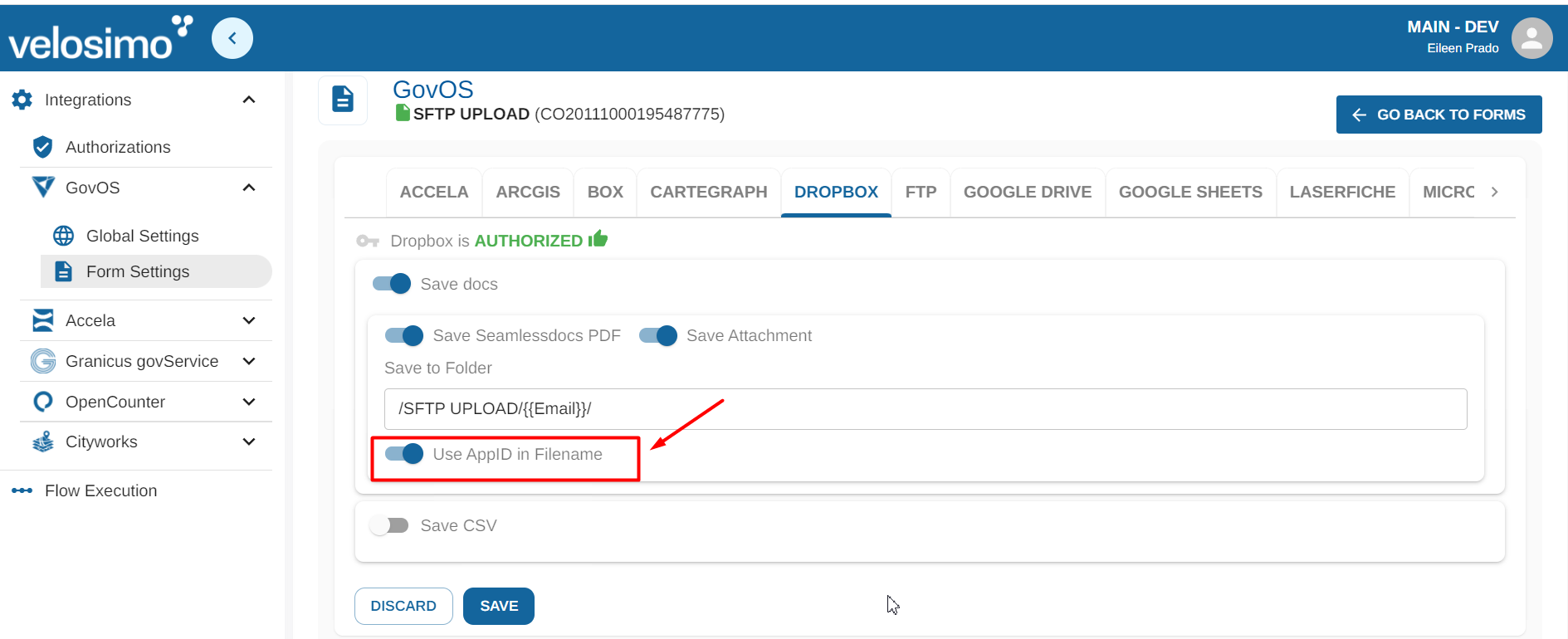Screen dimensions: 1568x639
Task: Click the GO BACK TO FORMS button
Action: click(1439, 115)
